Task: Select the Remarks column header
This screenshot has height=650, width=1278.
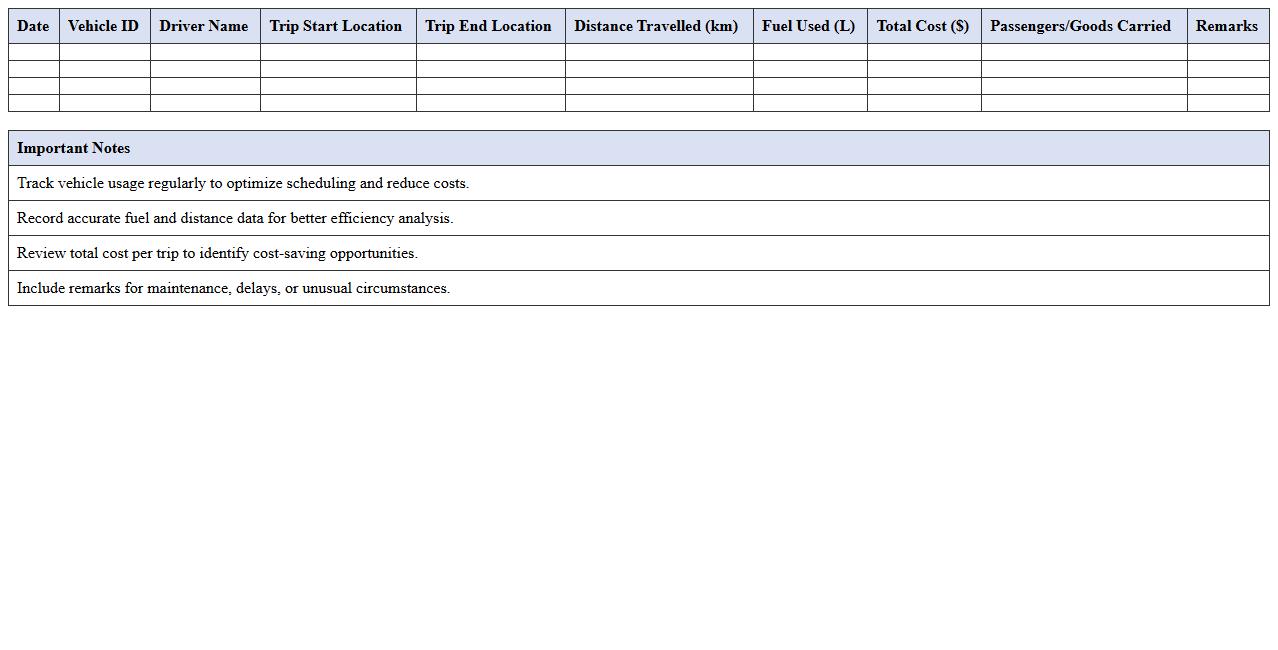Action: (1227, 26)
